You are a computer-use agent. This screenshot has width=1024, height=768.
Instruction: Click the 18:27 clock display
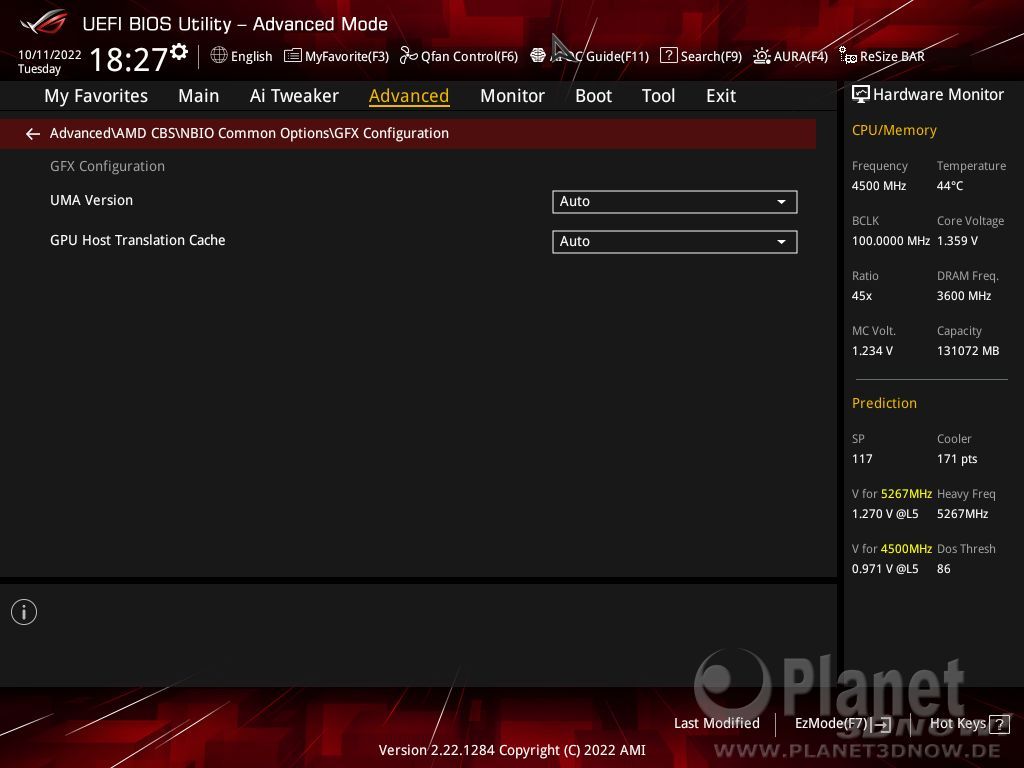129,59
